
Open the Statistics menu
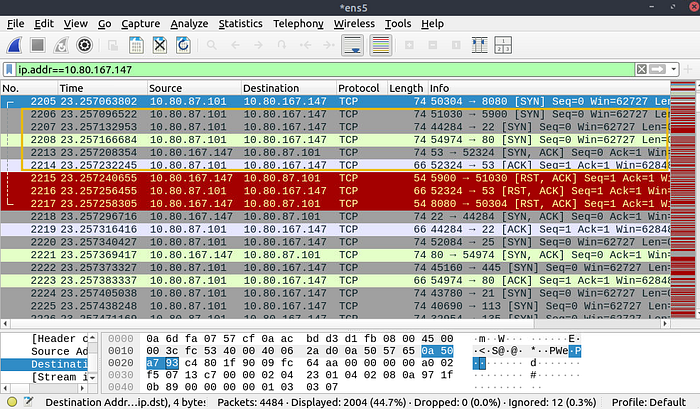click(240, 24)
